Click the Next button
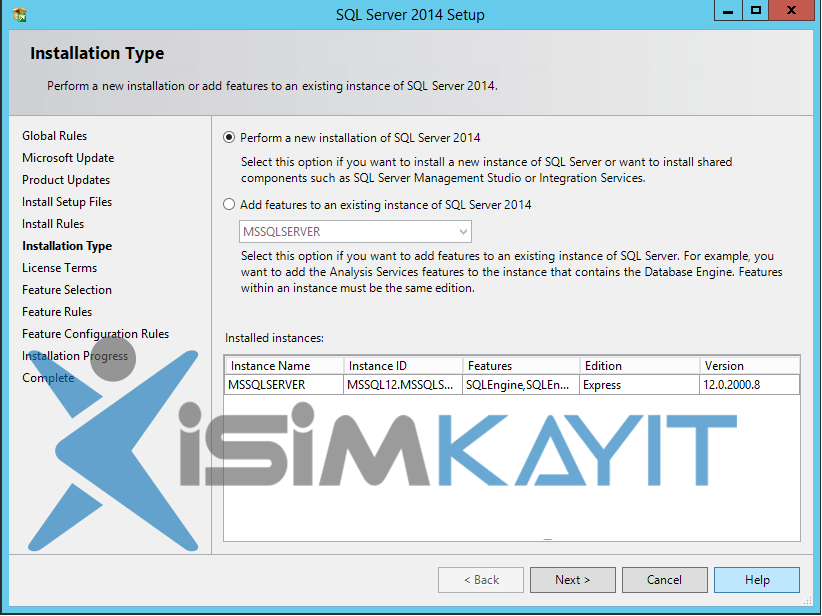 572,580
